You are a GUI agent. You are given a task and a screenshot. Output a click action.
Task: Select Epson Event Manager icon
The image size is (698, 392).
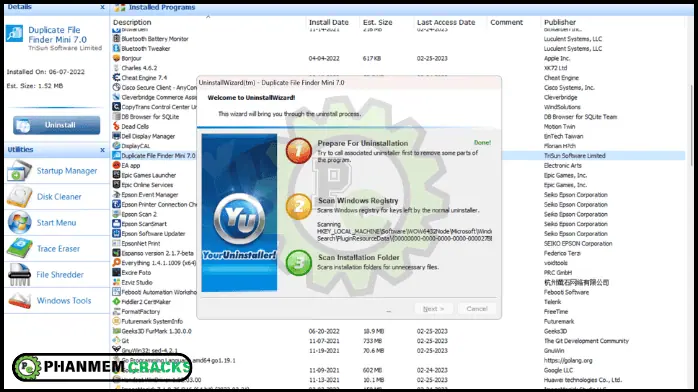tap(116, 195)
